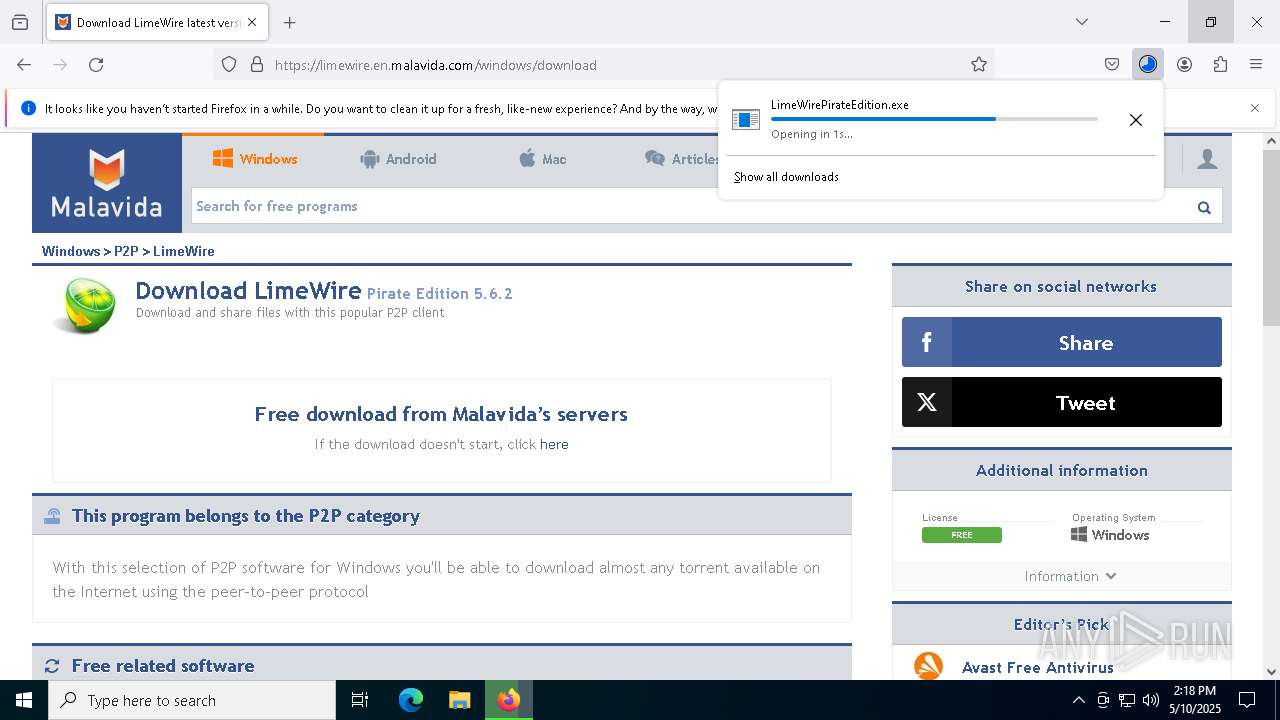Expand the list all tabs chevron
Image resolution: width=1280 pixels, height=720 pixels.
coord(1082,22)
